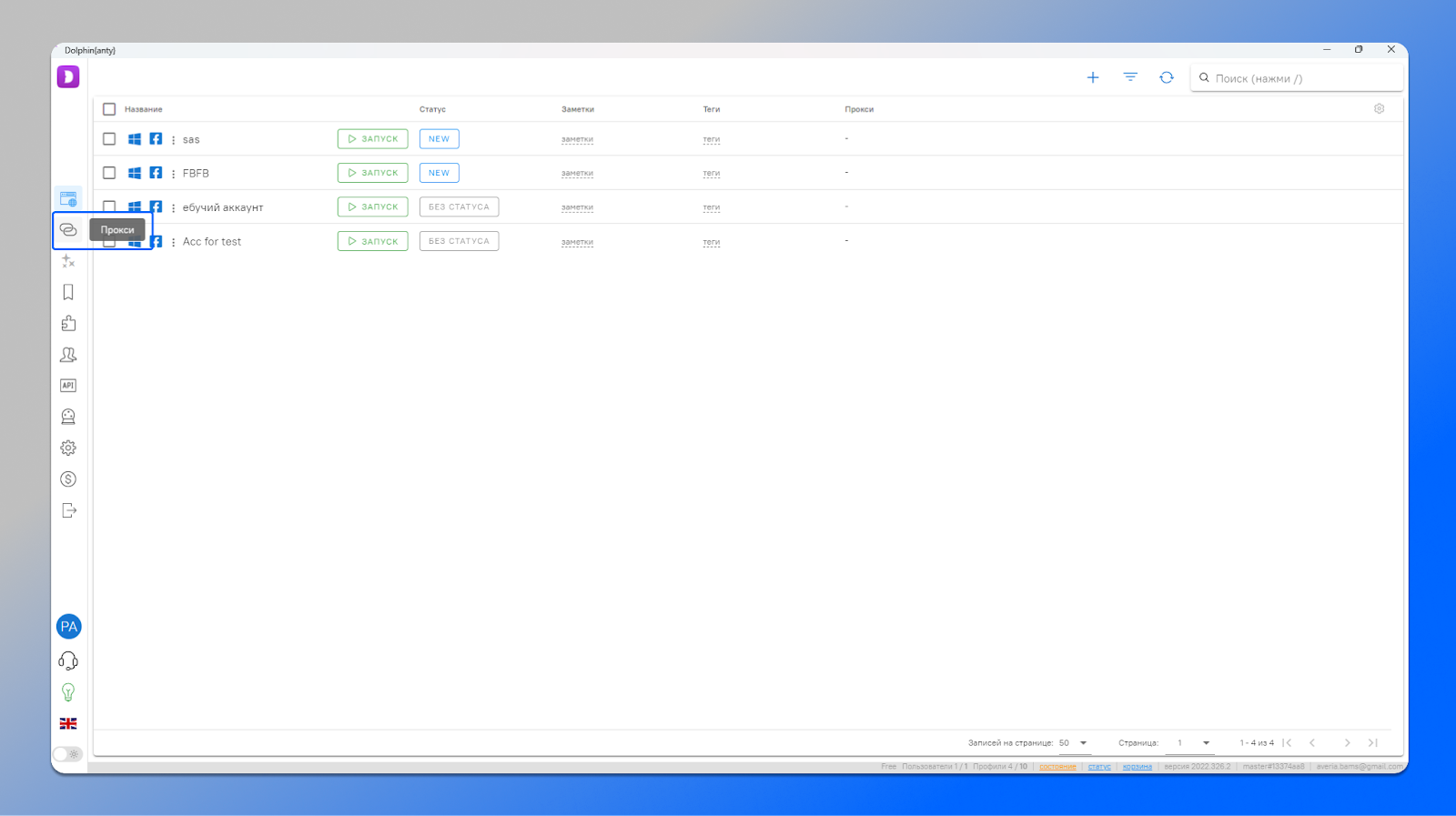The width and height of the screenshot is (1456, 816).
Task: Open the API sidebar section
Action: pyautogui.click(x=68, y=386)
